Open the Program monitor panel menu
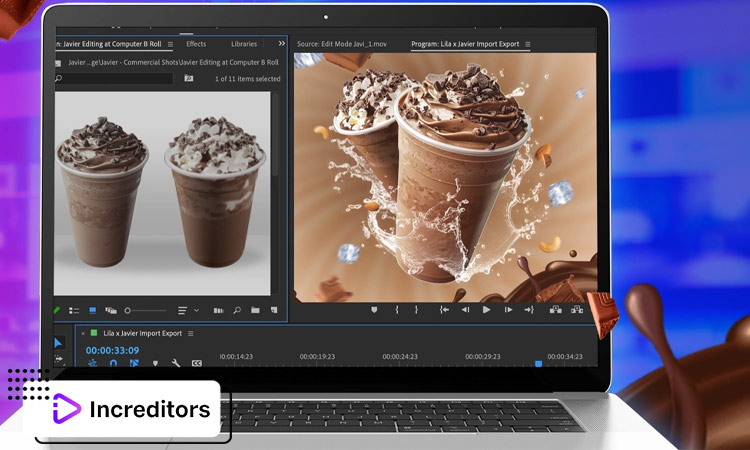This screenshot has width=750, height=450. 528,44
